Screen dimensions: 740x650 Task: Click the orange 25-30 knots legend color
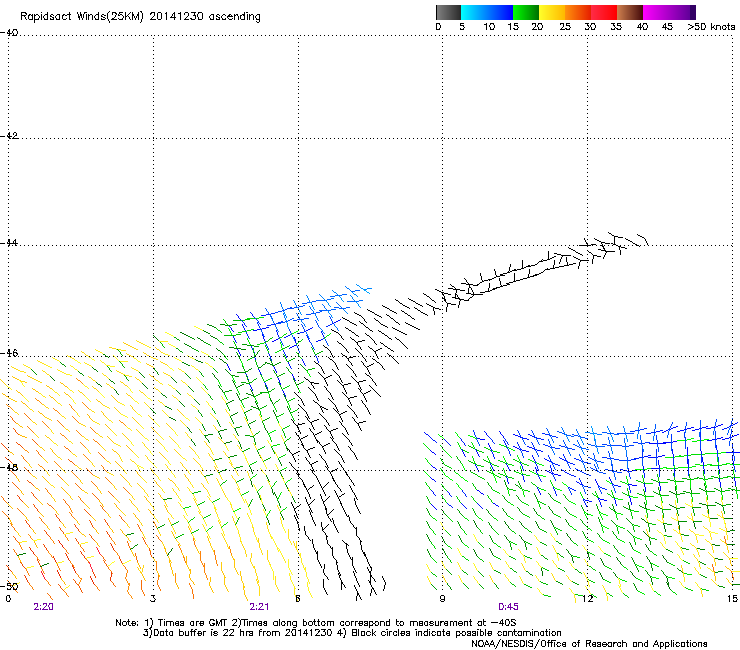[x=578, y=12]
